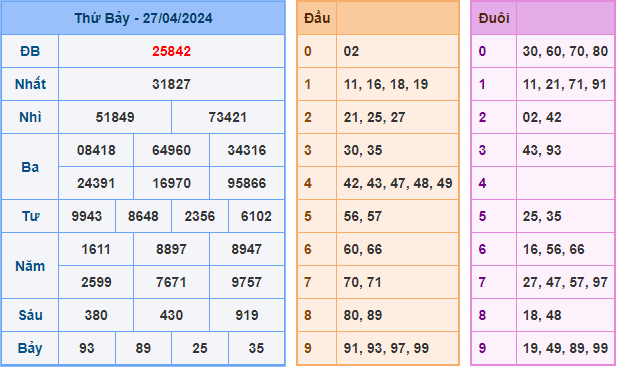Click the Đuôi cell '18, 48'
Screen dimensions: 617x367
pyautogui.click(x=565, y=315)
